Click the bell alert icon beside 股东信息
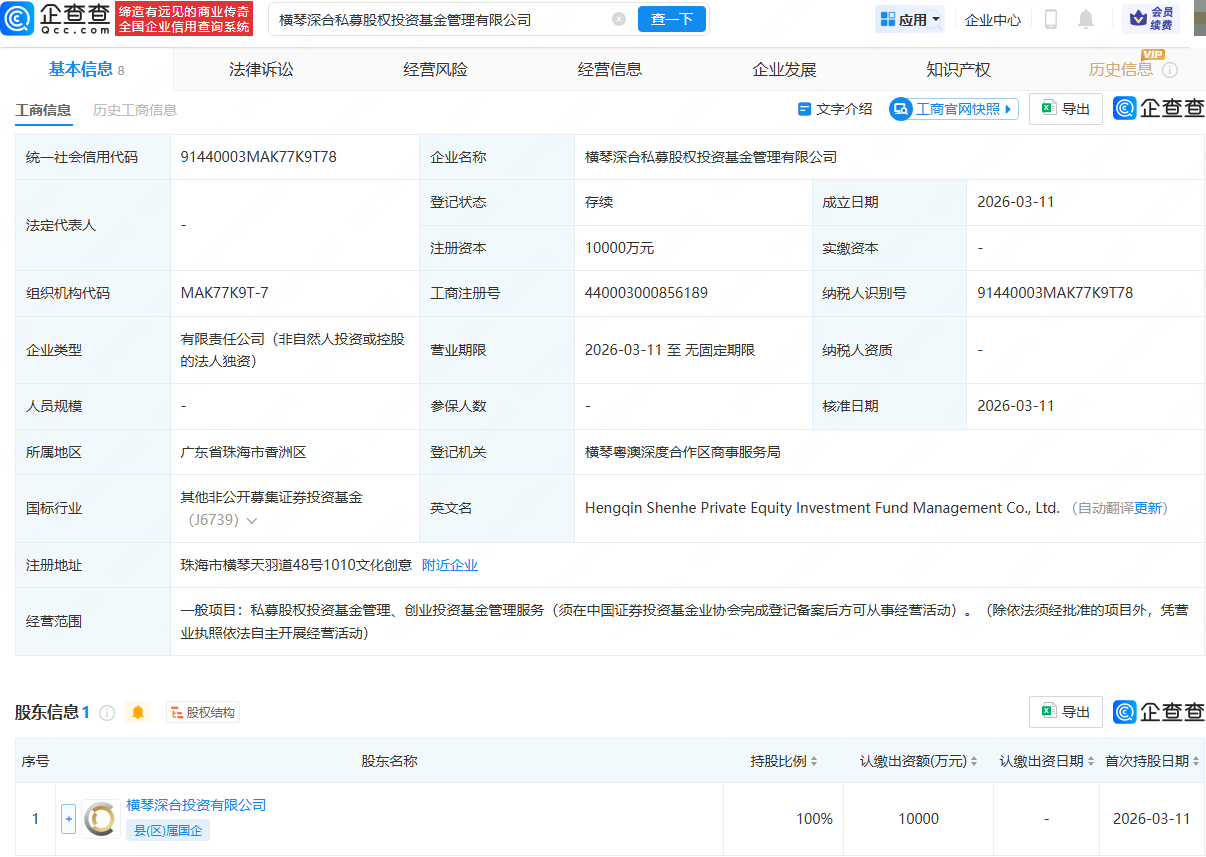Viewport: 1206px width, 857px height. pyautogui.click(x=138, y=712)
